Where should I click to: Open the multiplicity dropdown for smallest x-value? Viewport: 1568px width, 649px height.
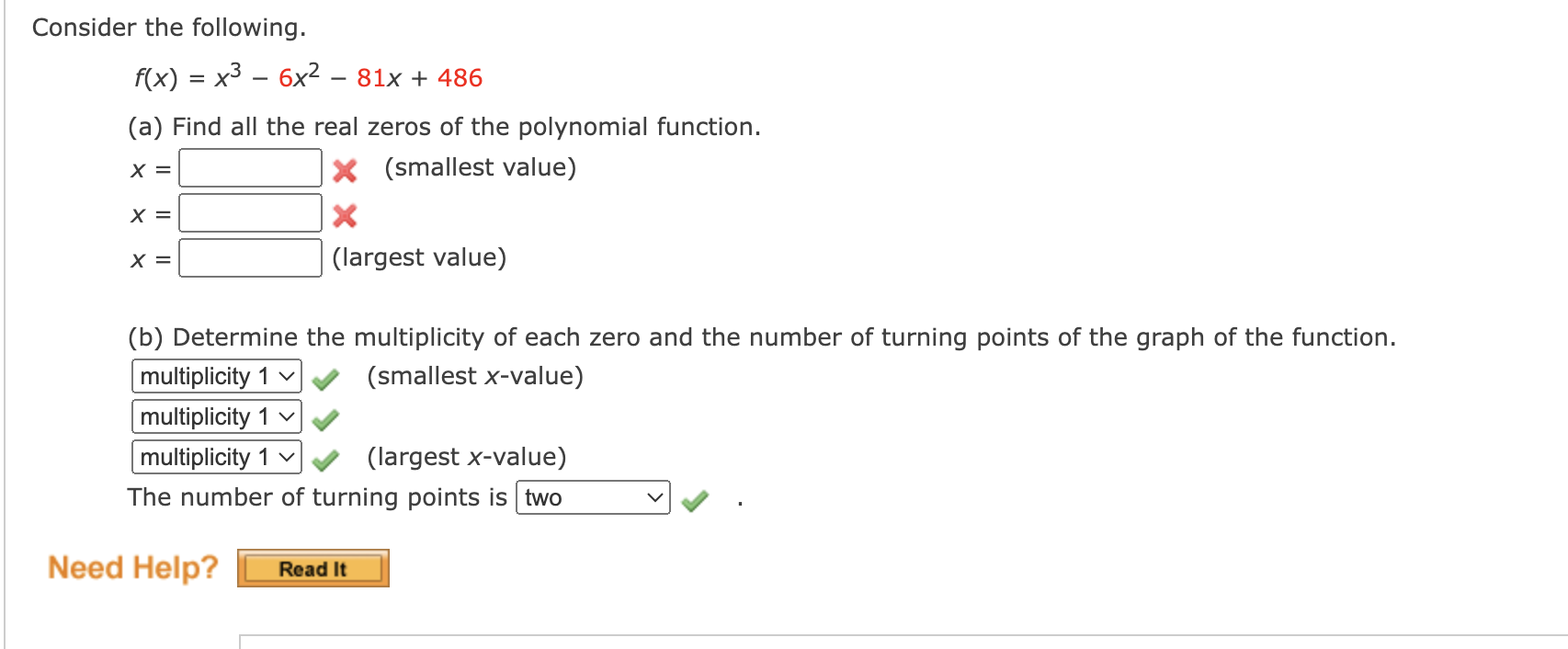(215, 376)
